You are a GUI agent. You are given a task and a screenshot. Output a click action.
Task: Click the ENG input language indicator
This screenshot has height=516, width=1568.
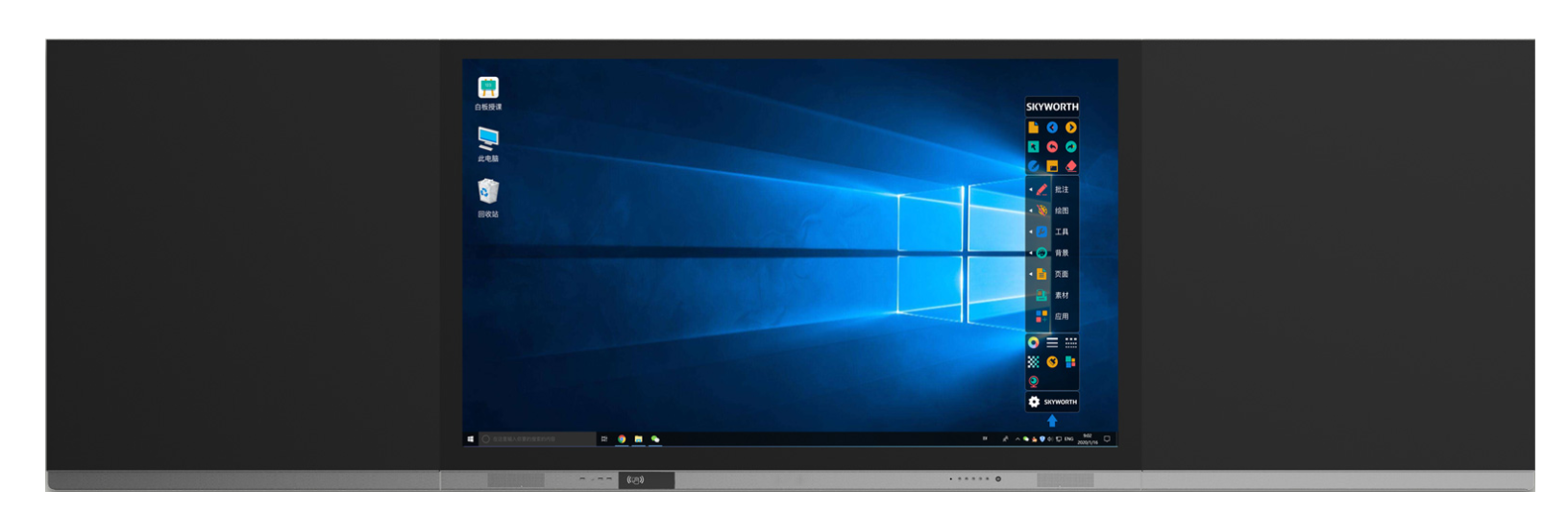click(x=1069, y=439)
